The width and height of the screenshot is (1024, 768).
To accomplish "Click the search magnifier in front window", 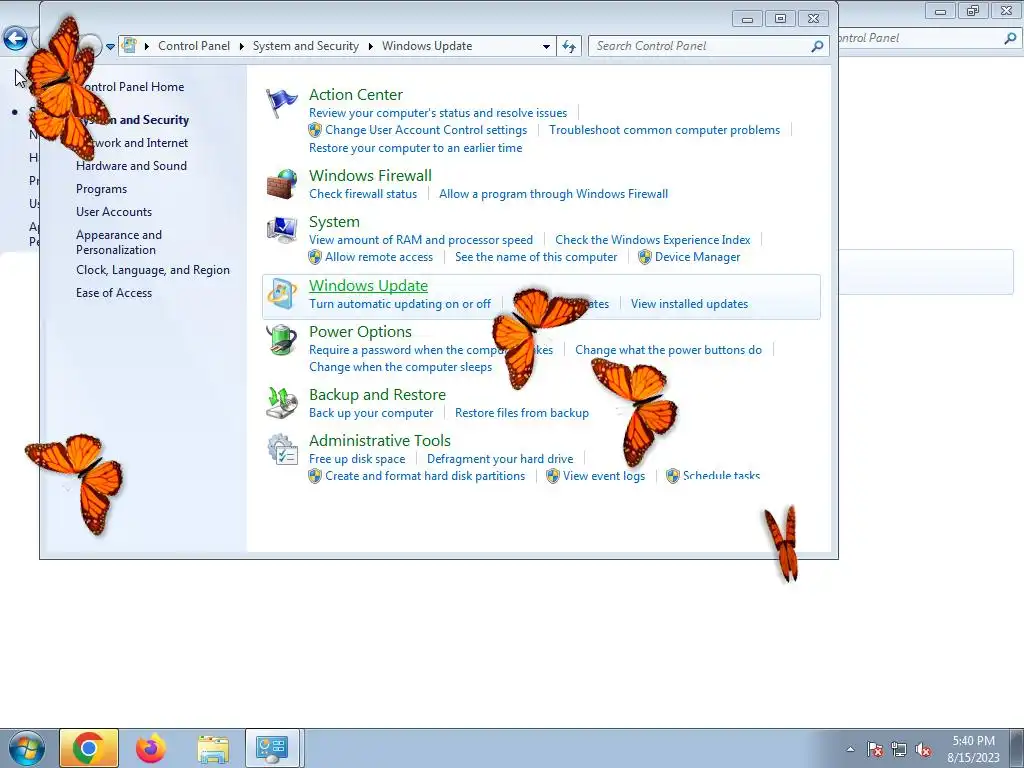I will 817,46.
